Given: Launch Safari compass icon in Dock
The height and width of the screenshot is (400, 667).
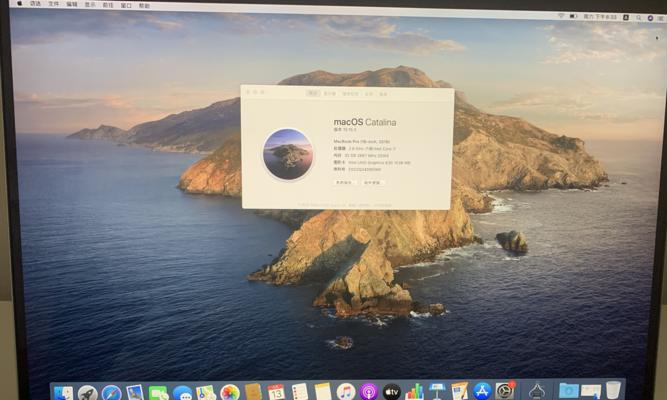Looking at the screenshot, I should (111, 393).
